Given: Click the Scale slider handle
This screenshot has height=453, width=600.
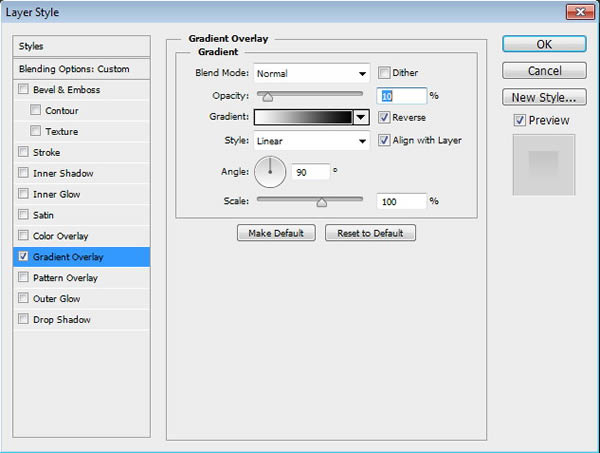Looking at the screenshot, I should [321, 201].
